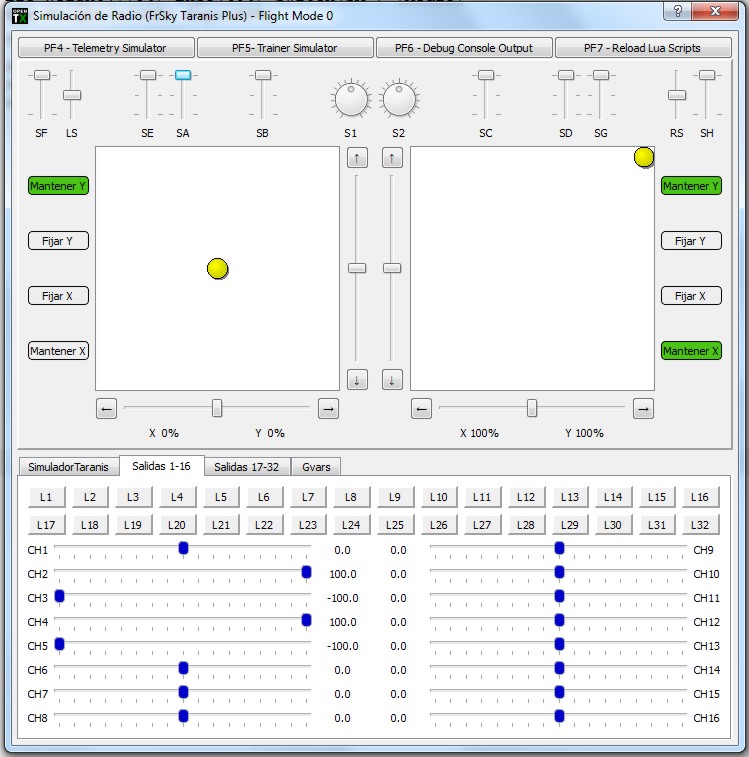749x757 pixels.
Task: Click the right arrow under the left stick
Action: point(328,408)
